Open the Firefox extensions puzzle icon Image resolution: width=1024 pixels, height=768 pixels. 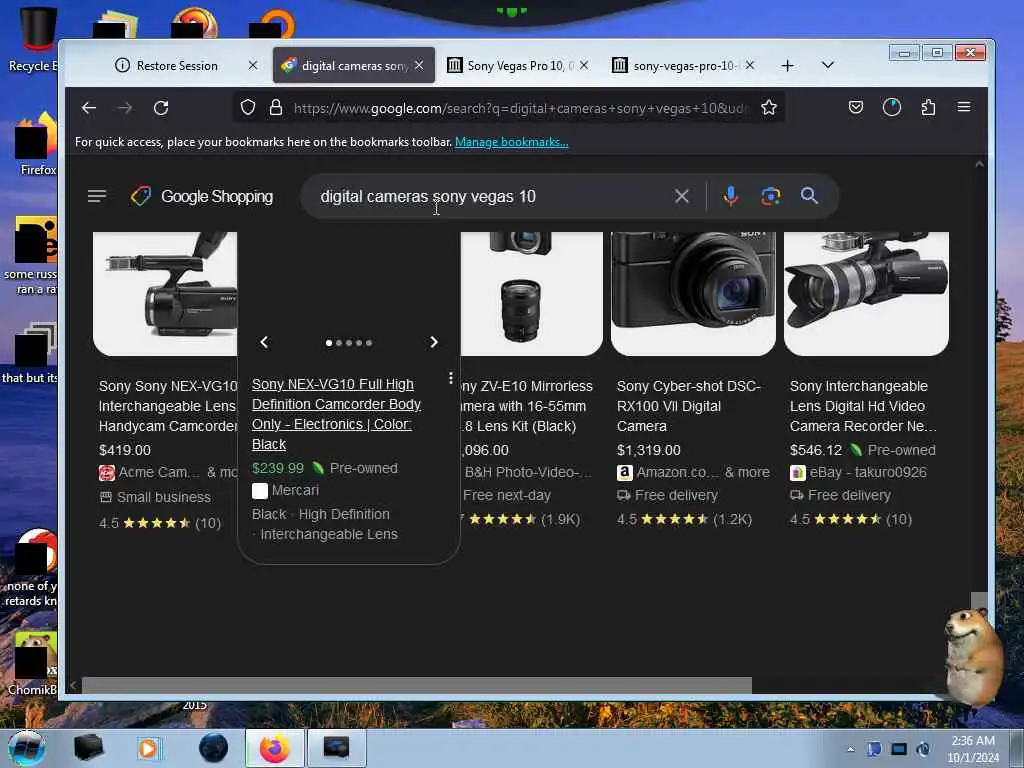928,107
